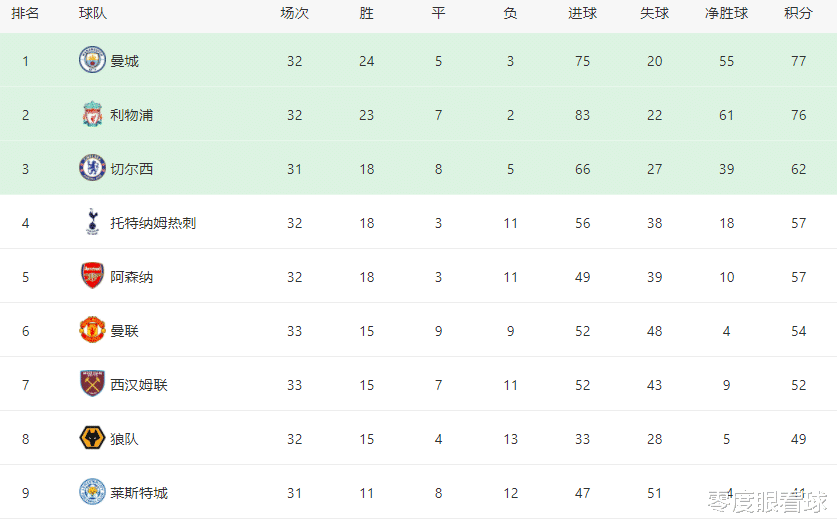839x529 pixels.
Task: Sort table by 积分 column header
Action: pos(798,13)
